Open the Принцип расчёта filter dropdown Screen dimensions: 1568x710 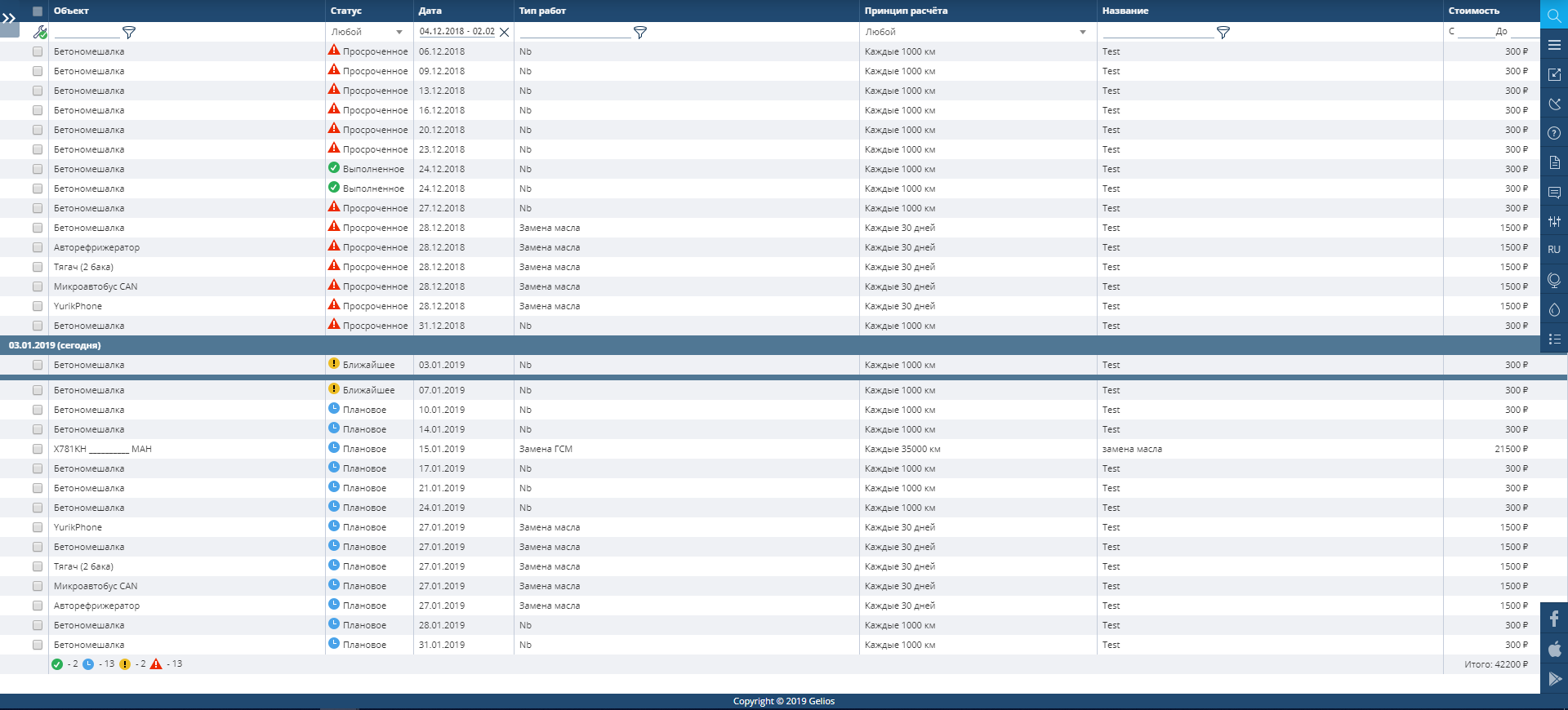(x=976, y=32)
